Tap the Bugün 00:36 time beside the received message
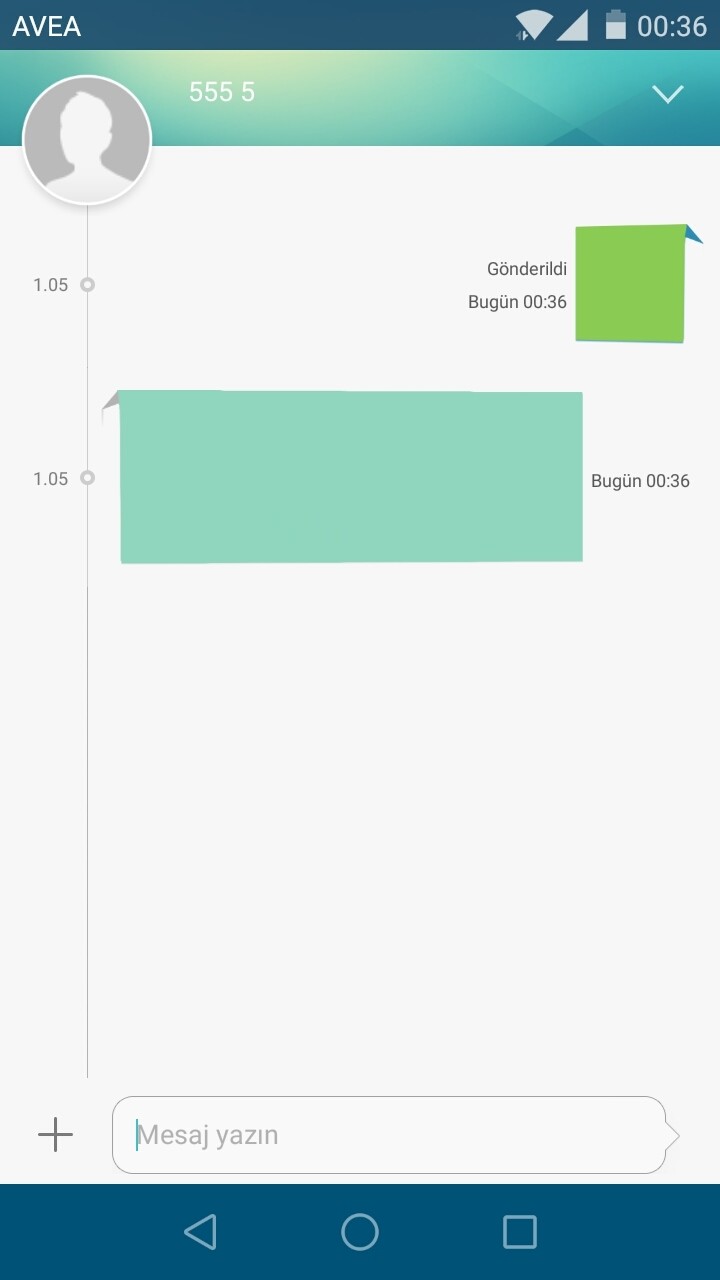 640,481
